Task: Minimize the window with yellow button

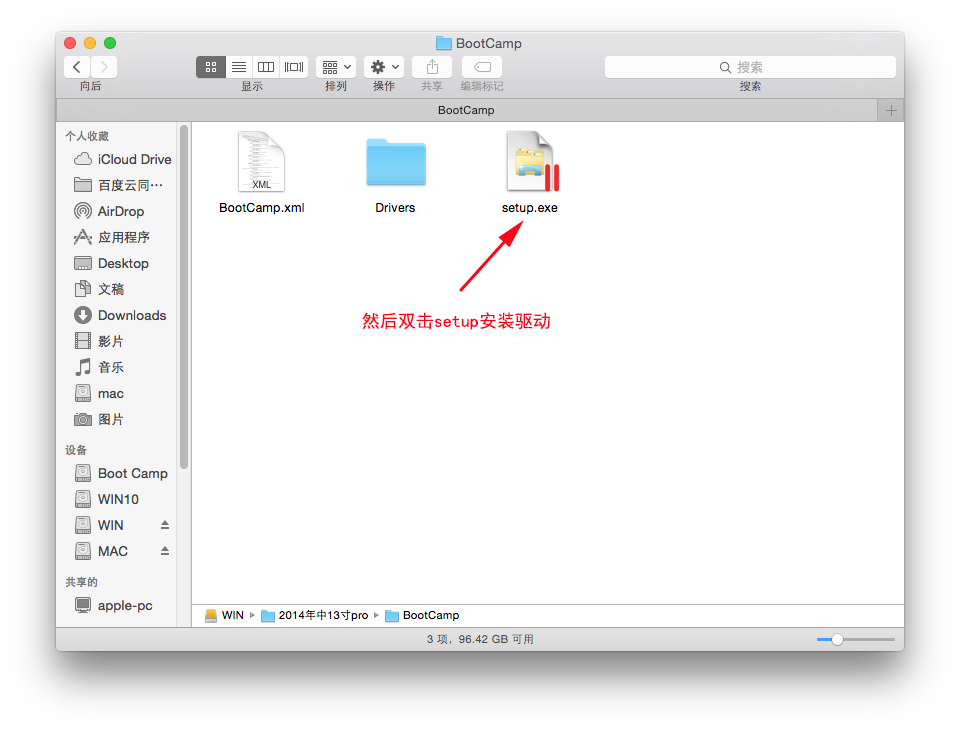Action: [90, 43]
